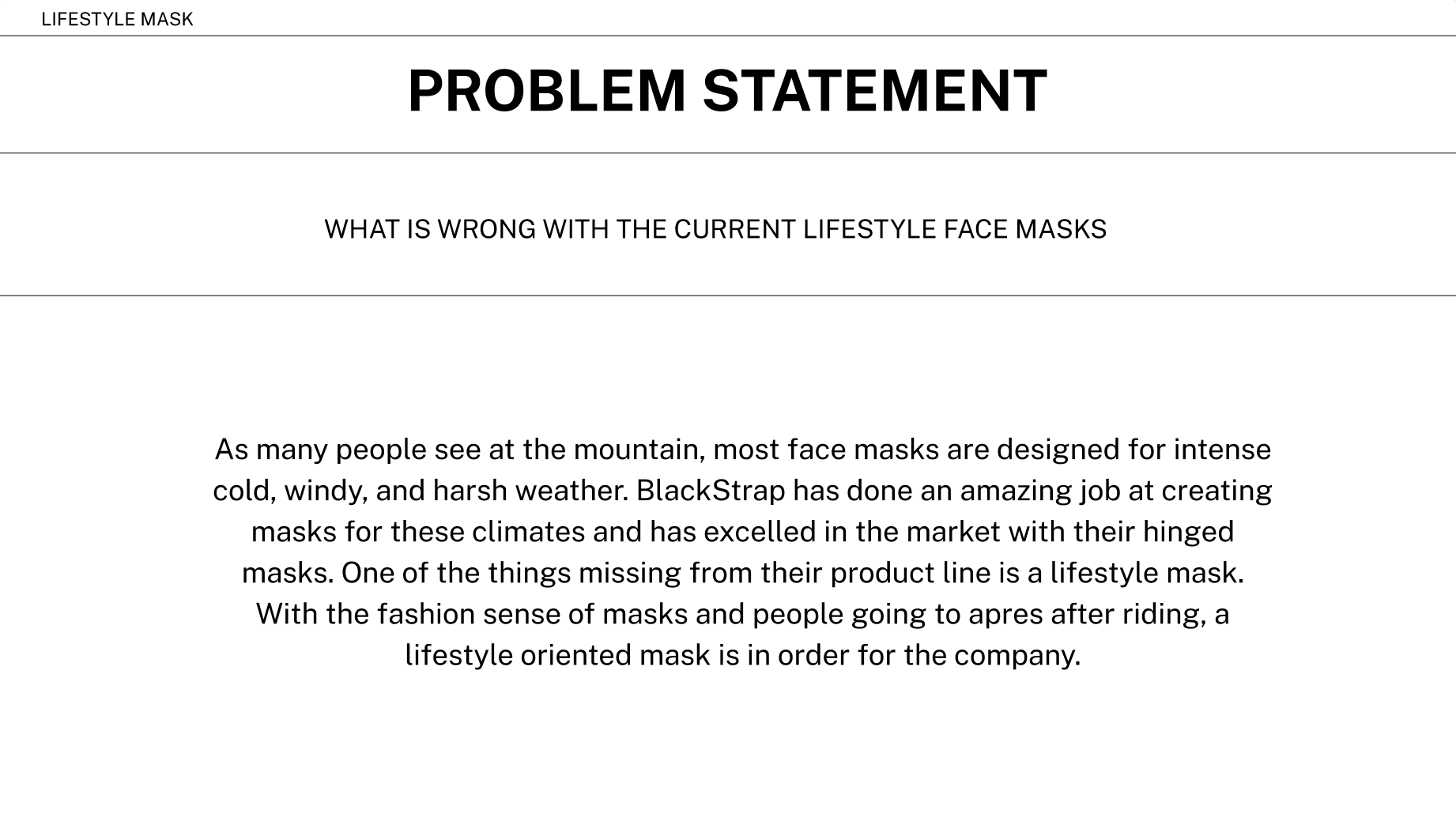The image size is (1456, 817).
Task: Click the word company. ending the paragraph
Action: [x=1017, y=657]
